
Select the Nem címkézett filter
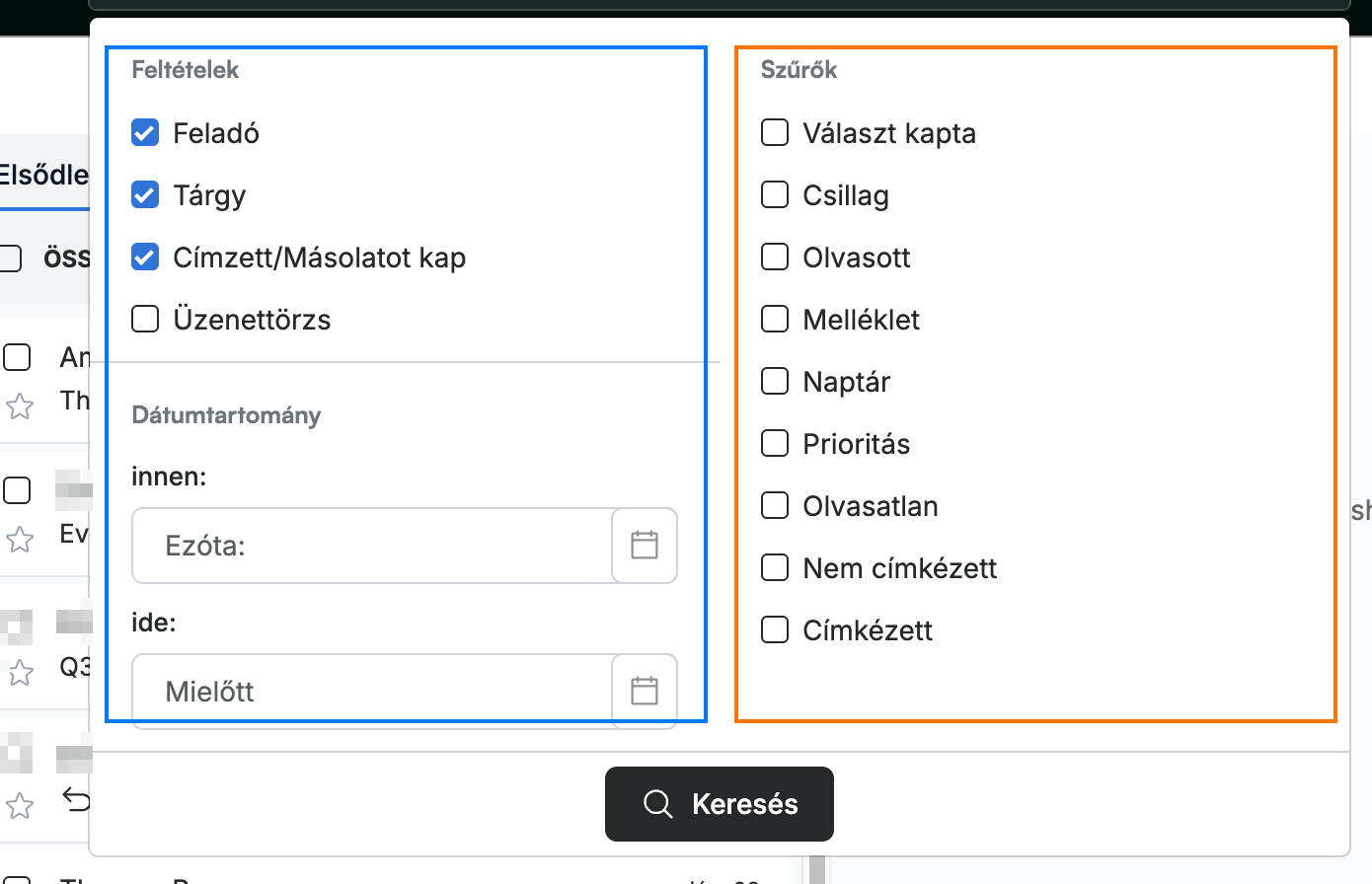coord(775,567)
